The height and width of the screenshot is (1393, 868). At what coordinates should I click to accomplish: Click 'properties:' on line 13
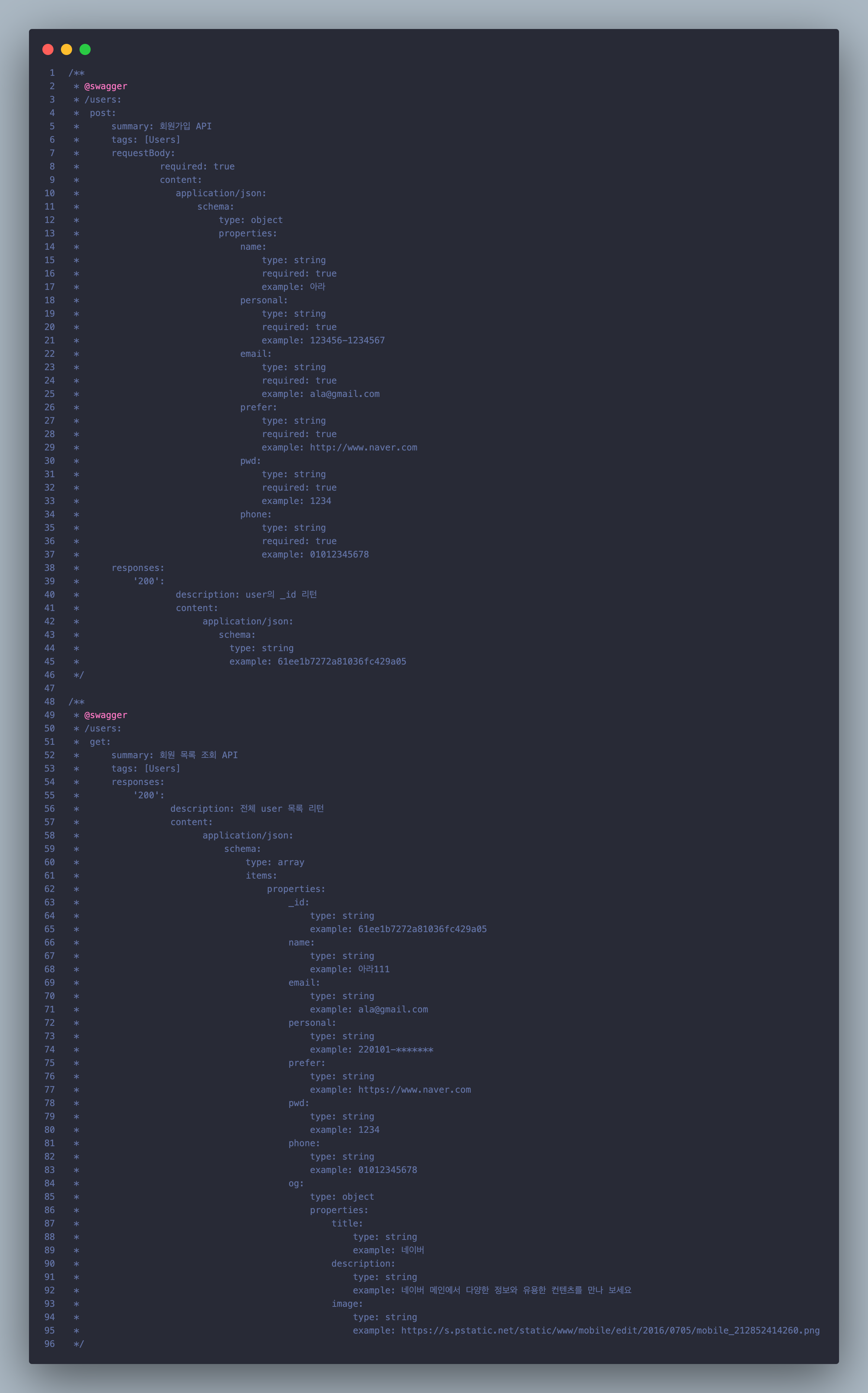[x=248, y=234]
